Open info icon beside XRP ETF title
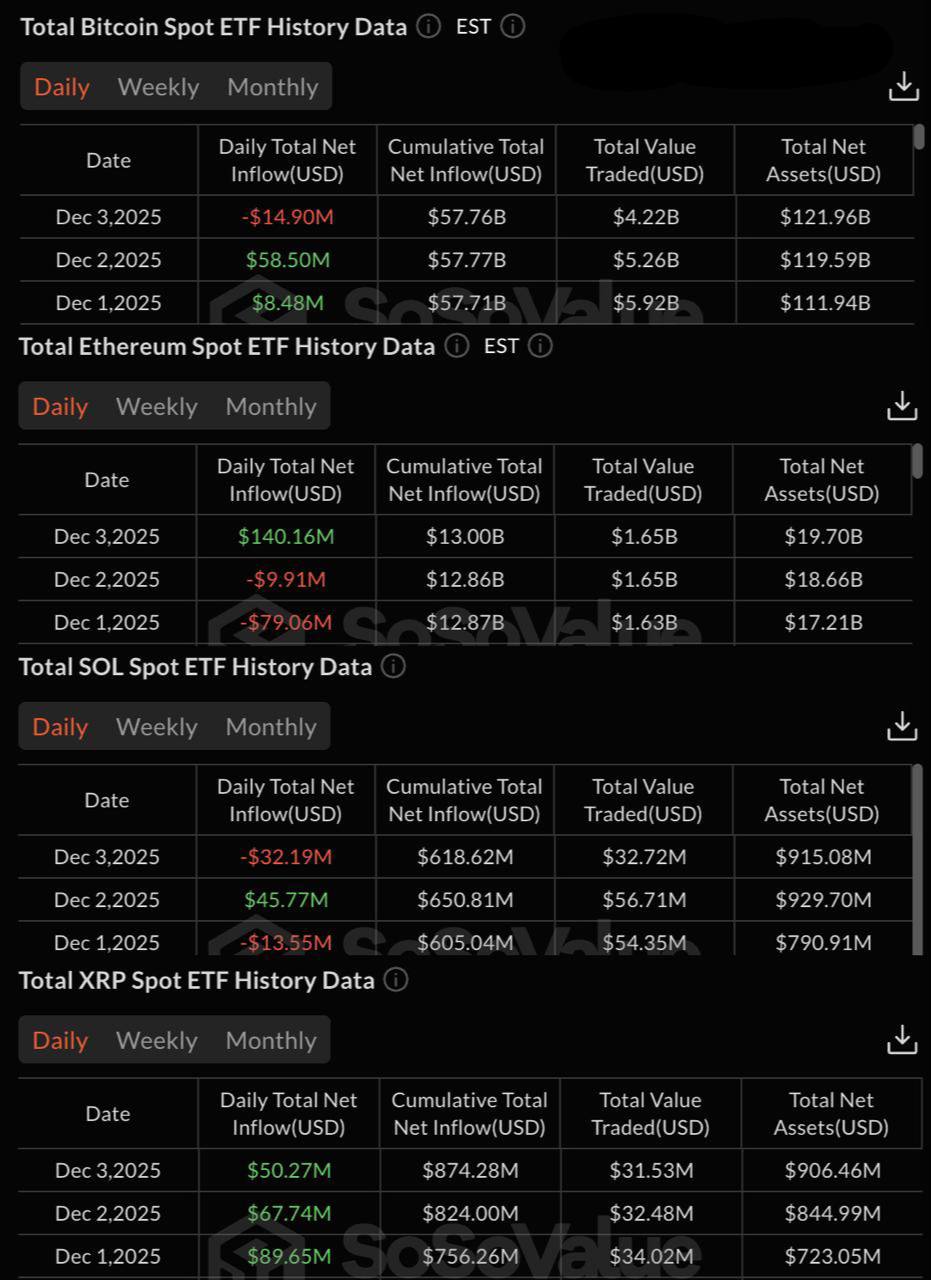Image resolution: width=931 pixels, height=1280 pixels. click(x=396, y=980)
